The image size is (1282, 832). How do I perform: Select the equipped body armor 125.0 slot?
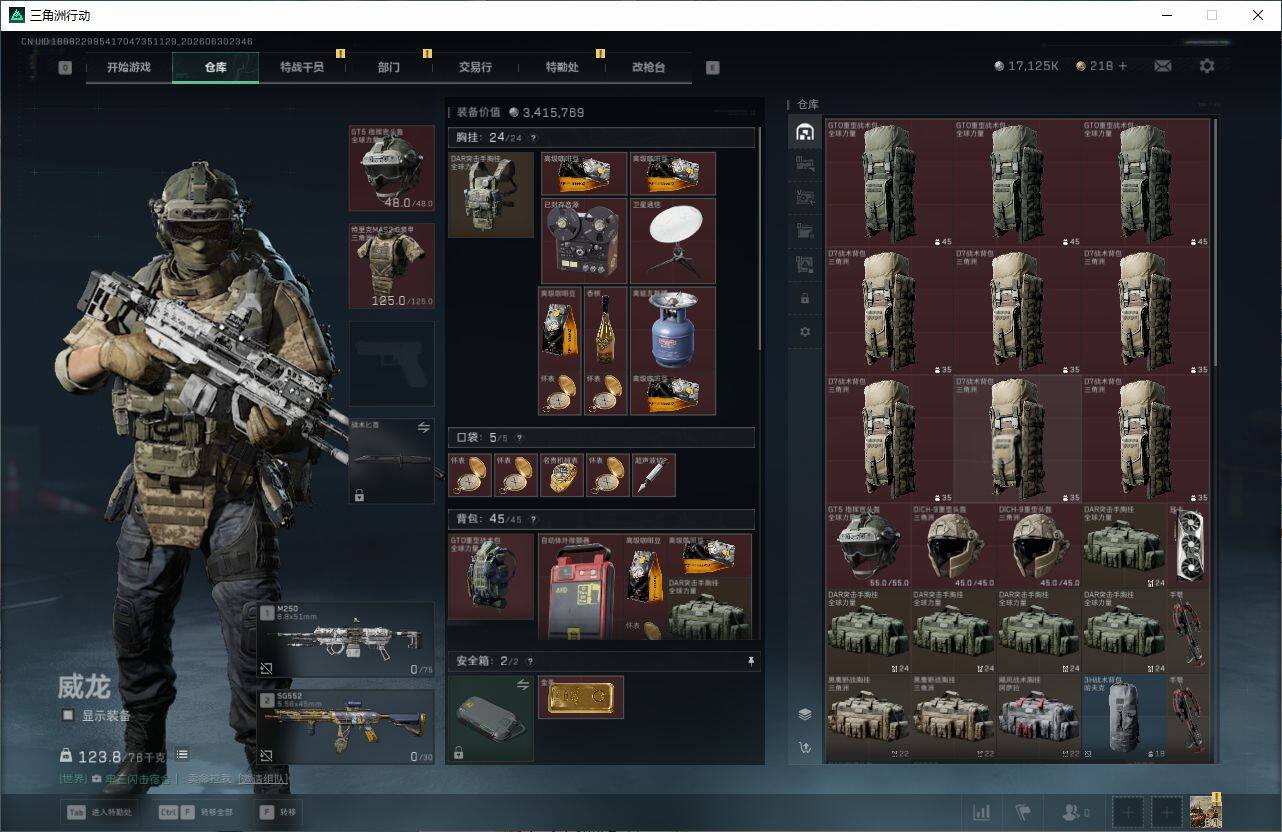pyautogui.click(x=391, y=266)
